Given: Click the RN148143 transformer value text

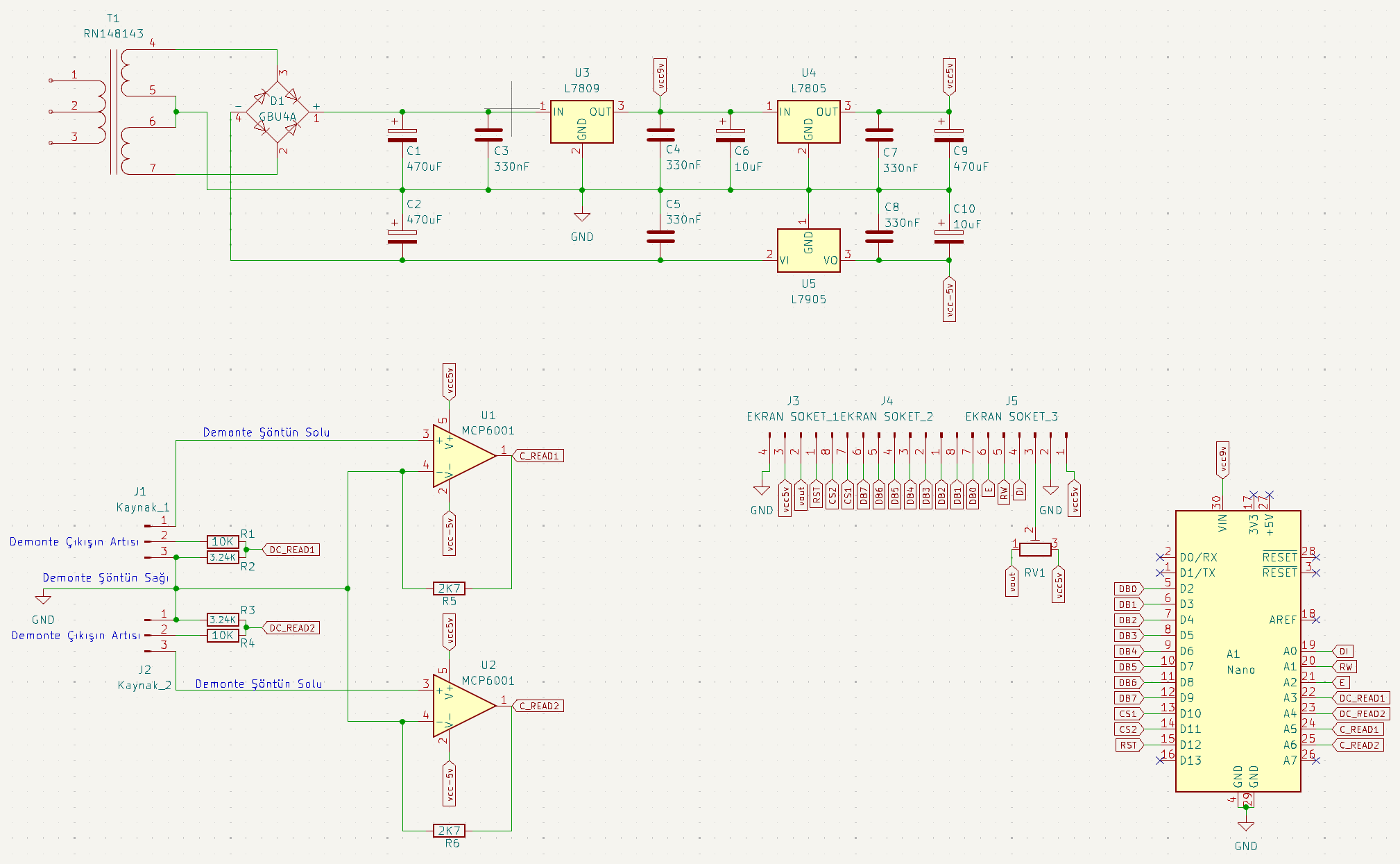Looking at the screenshot, I should click(x=114, y=33).
